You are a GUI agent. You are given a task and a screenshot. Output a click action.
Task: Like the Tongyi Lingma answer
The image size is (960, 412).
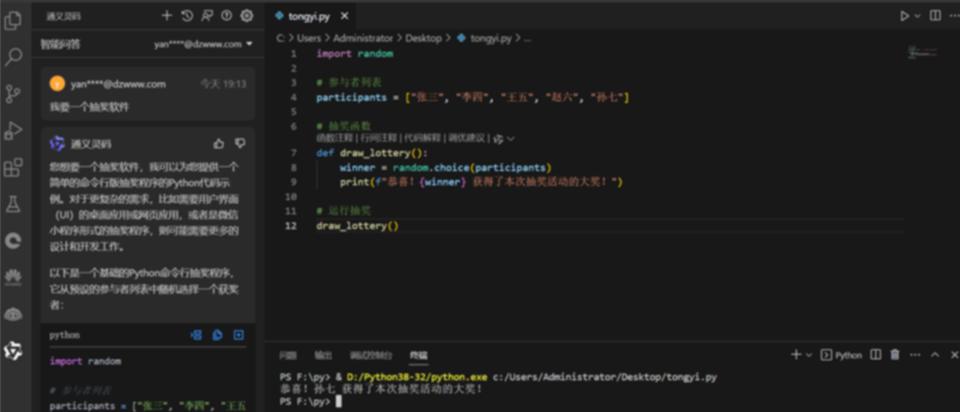coord(219,143)
